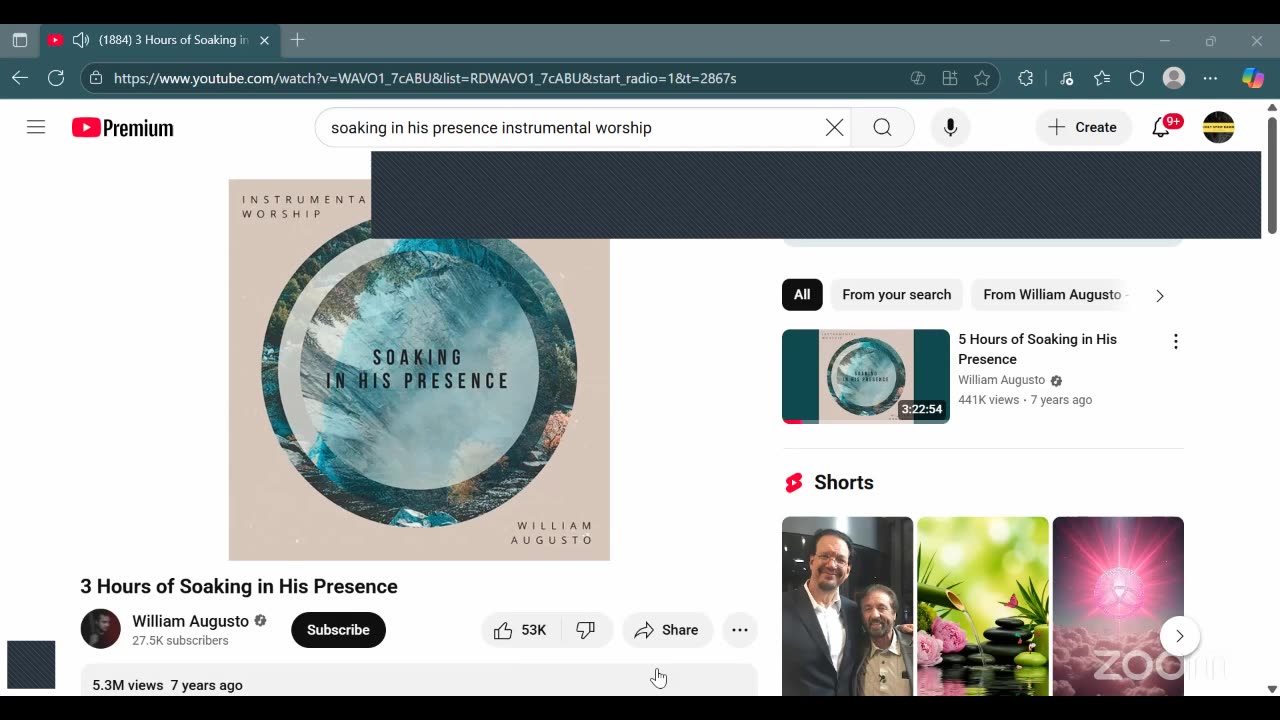
Task: Open William Augusto channel name link
Action: click(x=190, y=621)
